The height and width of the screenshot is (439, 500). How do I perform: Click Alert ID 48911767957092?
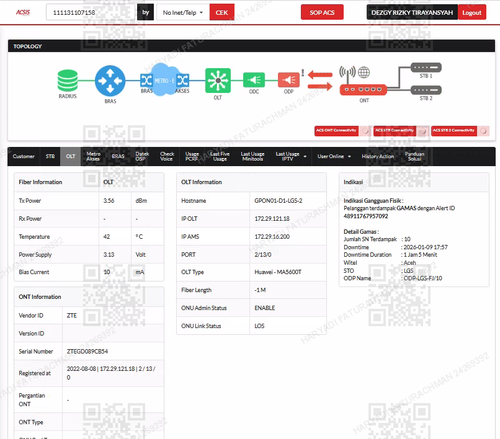pos(366,216)
